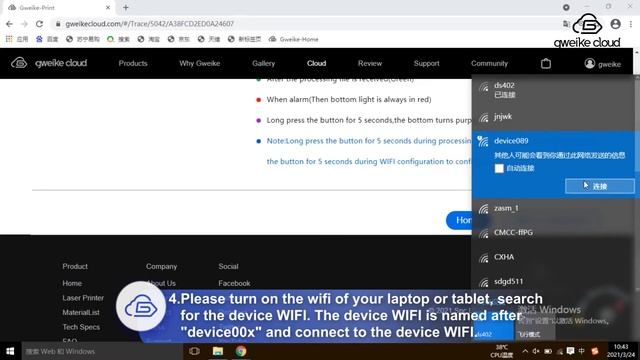Image resolution: width=640 pixels, height=360 pixels.
Task: Open the apps grid bookmark icon
Action: point(9,39)
